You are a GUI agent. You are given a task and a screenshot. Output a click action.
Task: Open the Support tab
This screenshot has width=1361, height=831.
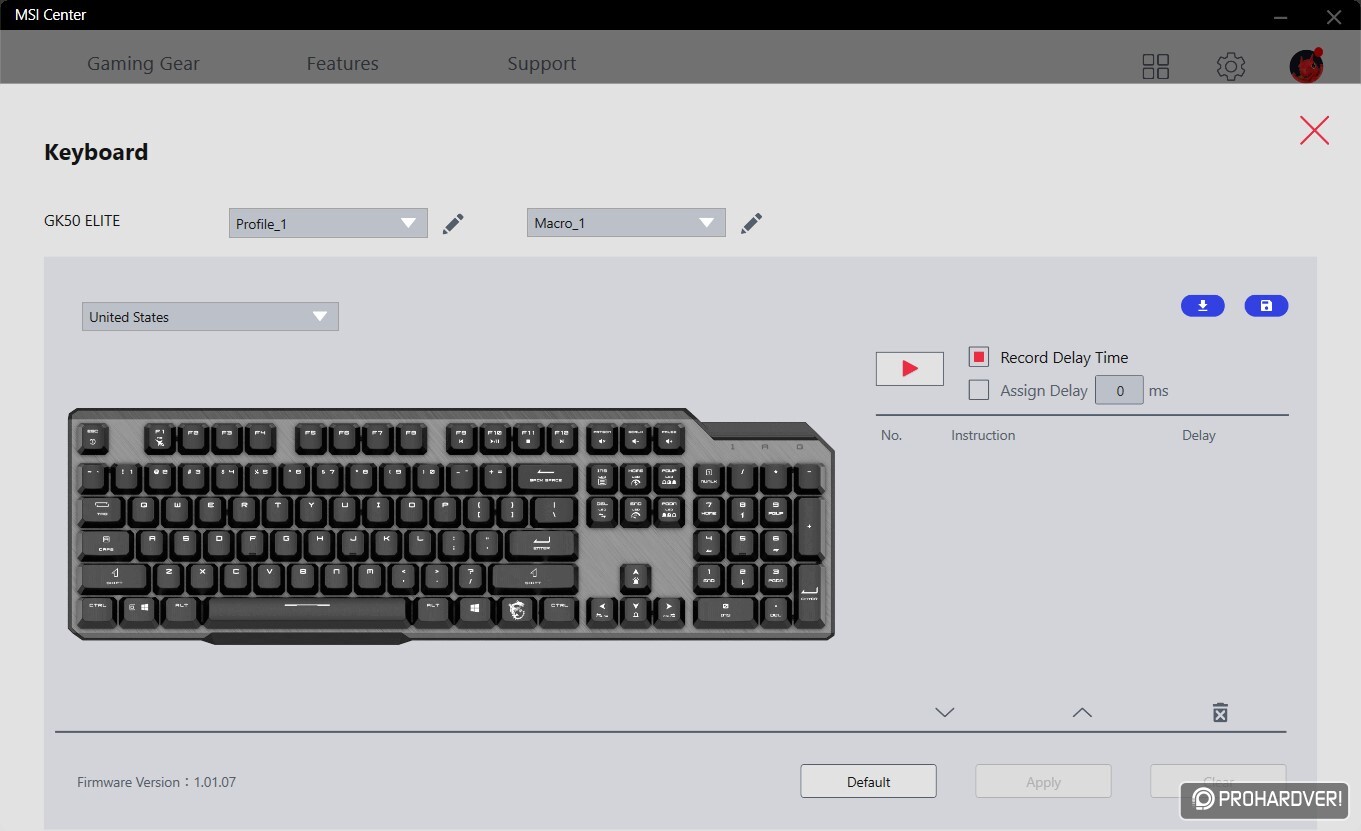(541, 63)
